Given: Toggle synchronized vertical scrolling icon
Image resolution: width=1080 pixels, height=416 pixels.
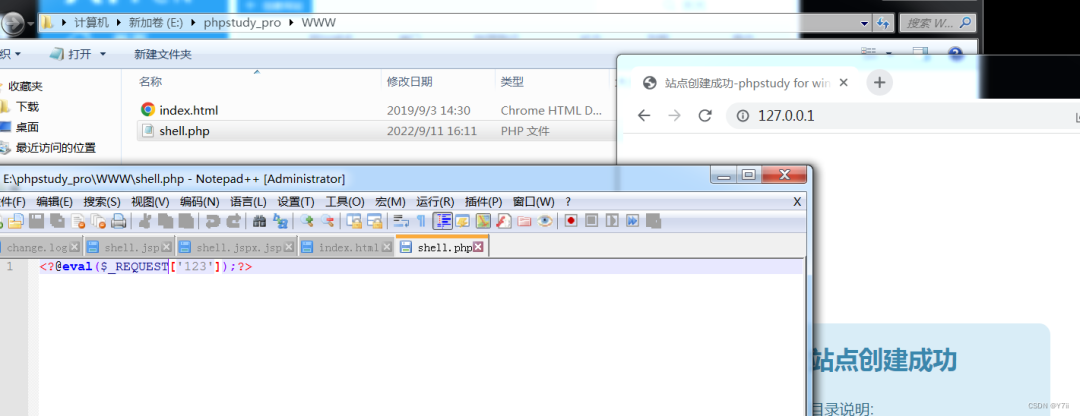Looking at the screenshot, I should point(354,221).
